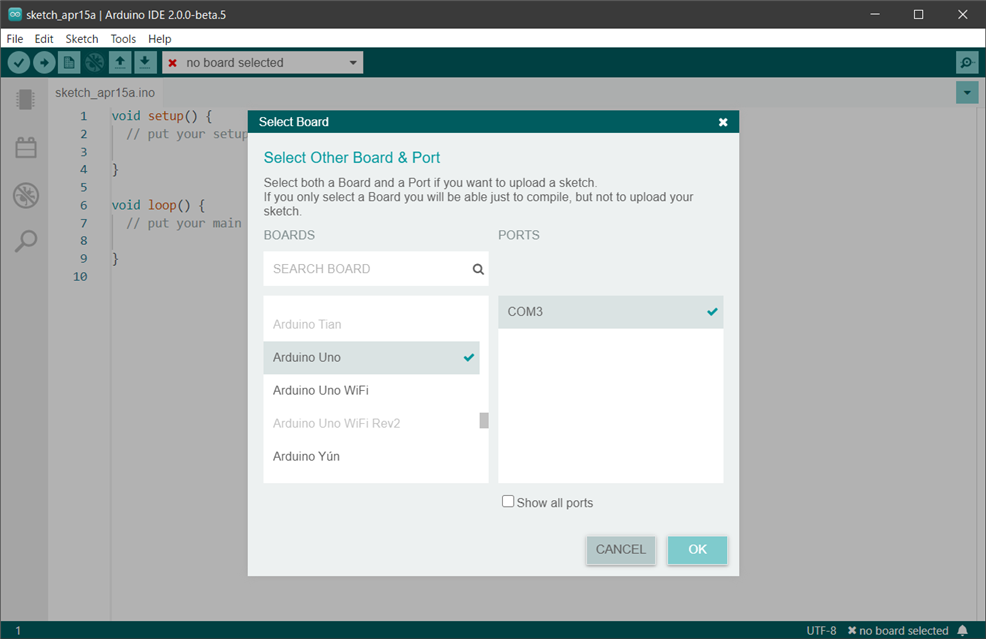Expand the editor tab options dropdown arrow
986x639 pixels.
tap(967, 92)
